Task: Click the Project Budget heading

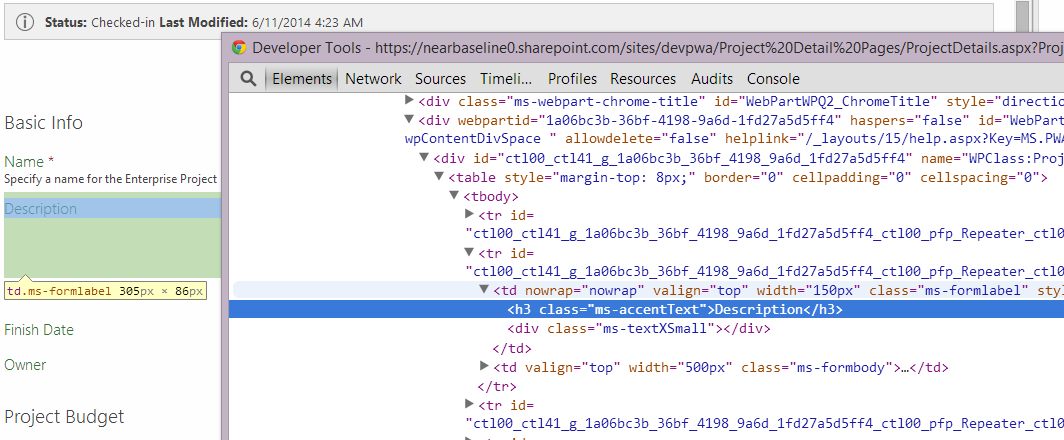Action: (64, 416)
